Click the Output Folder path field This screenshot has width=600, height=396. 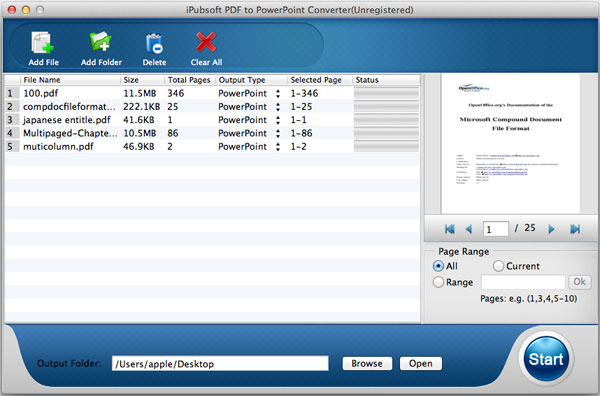pyautogui.click(x=220, y=363)
